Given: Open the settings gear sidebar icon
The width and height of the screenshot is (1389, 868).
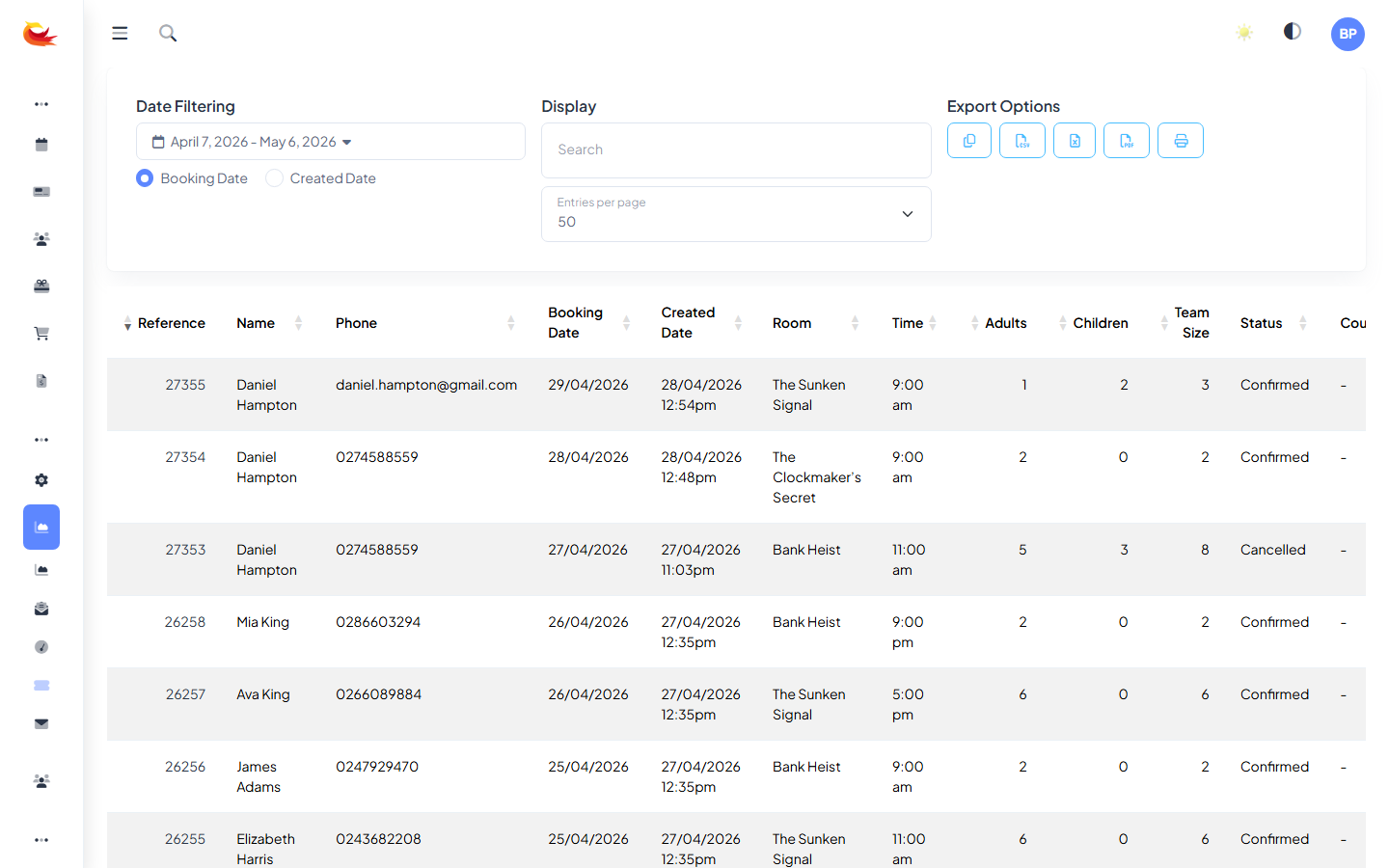Looking at the screenshot, I should pyautogui.click(x=41, y=480).
